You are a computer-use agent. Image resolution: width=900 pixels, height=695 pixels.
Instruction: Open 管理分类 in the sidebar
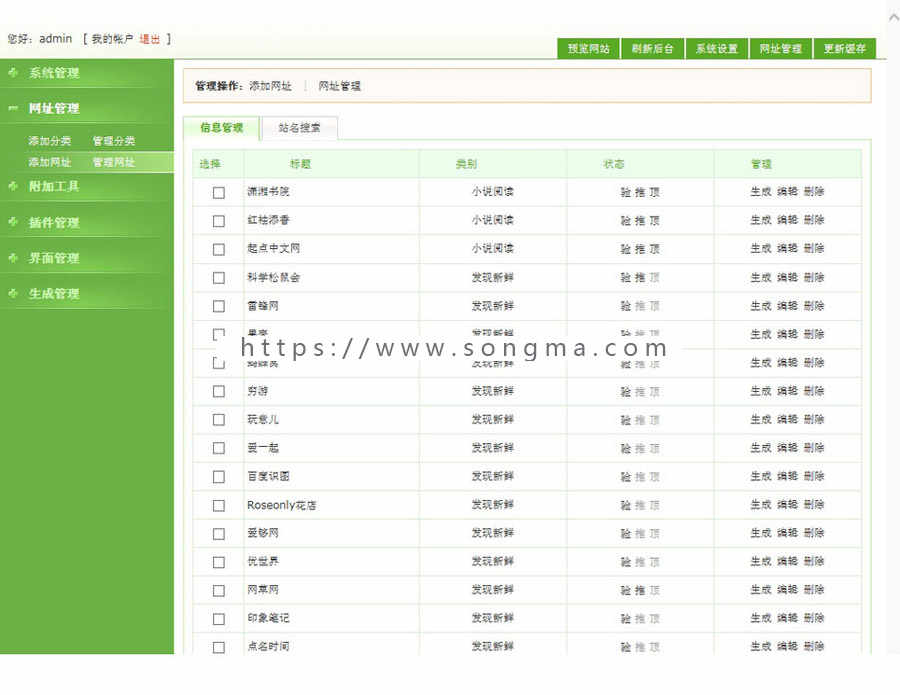tap(114, 141)
